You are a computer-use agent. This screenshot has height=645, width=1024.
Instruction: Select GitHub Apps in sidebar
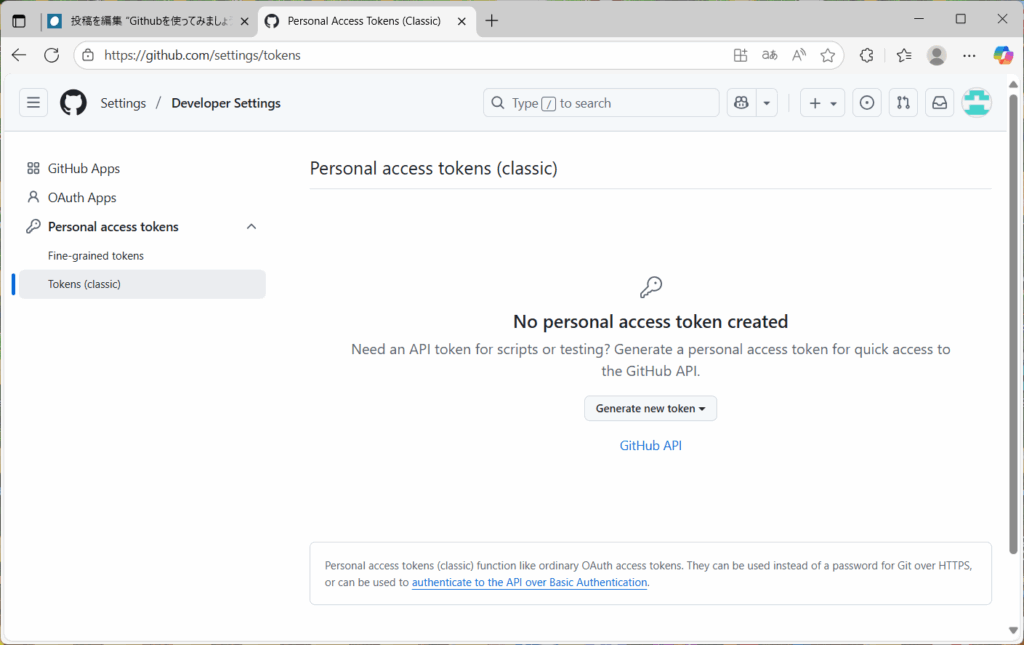click(x=84, y=169)
